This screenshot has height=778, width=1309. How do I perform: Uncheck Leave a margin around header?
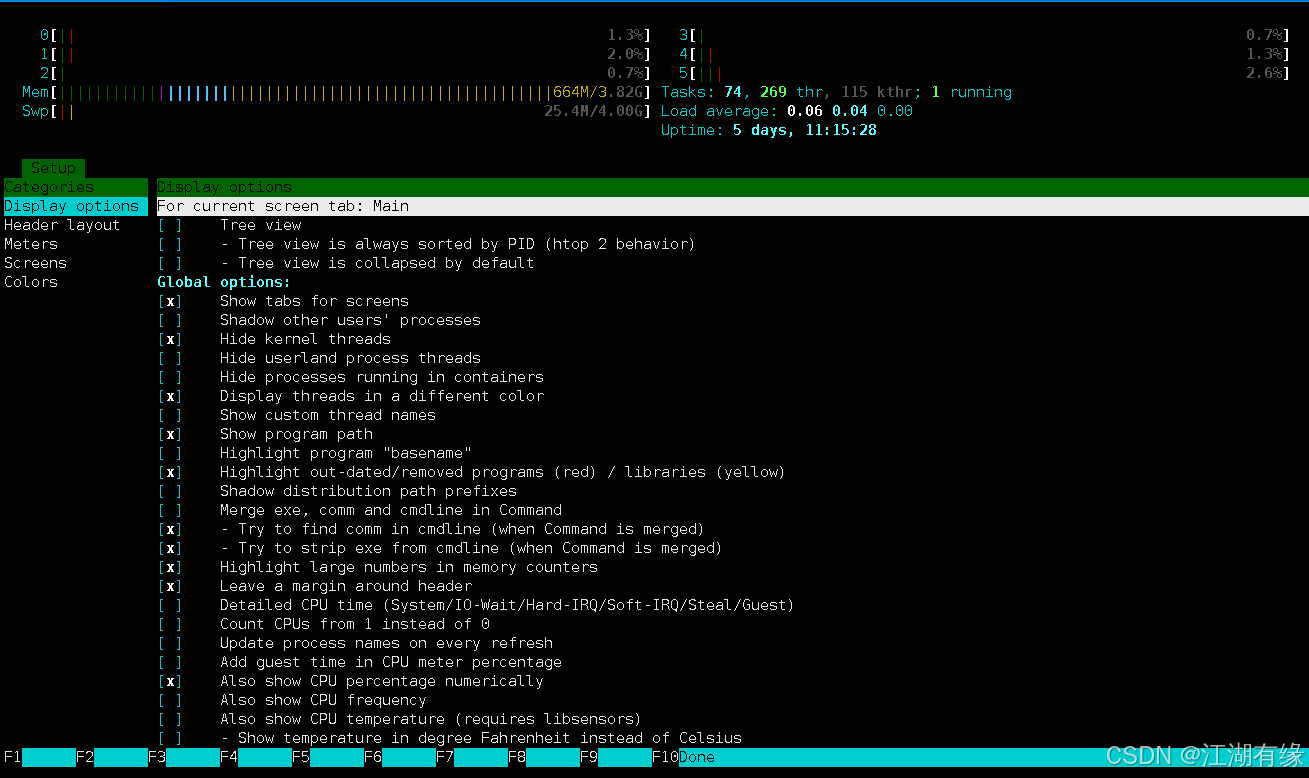coord(170,586)
